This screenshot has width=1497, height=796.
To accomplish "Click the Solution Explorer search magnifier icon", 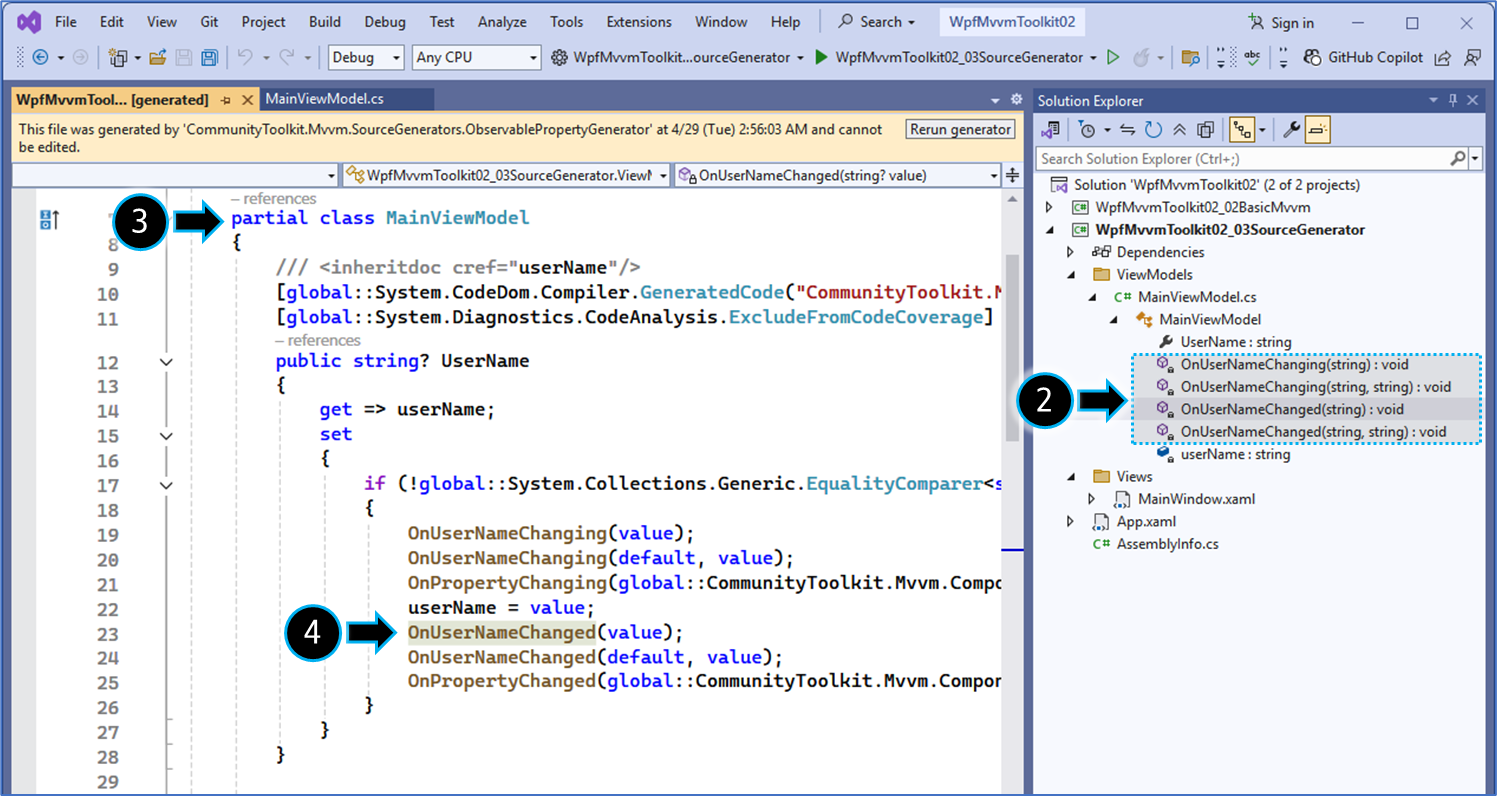I will (x=1458, y=159).
